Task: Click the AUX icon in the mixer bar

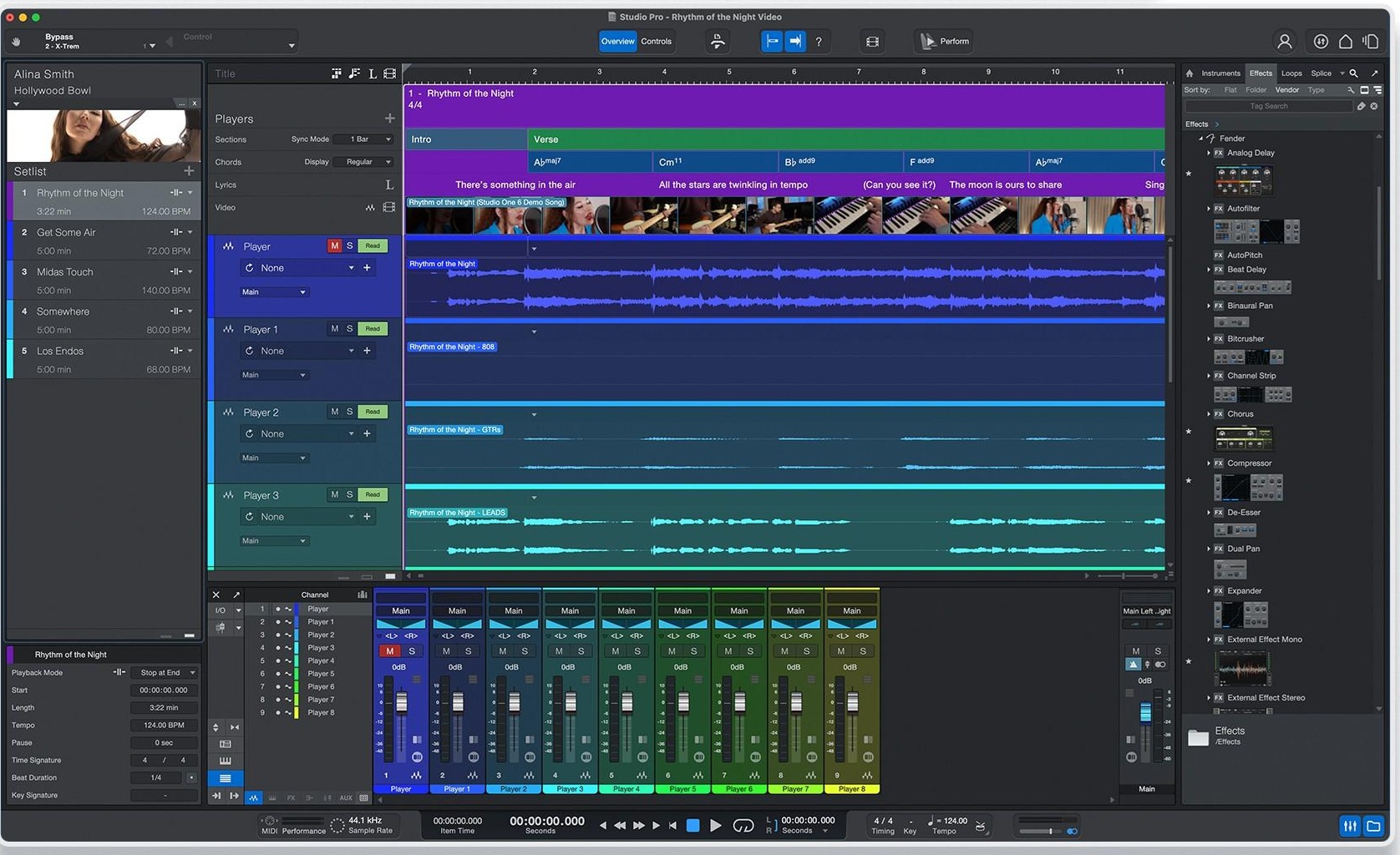Action: click(346, 797)
